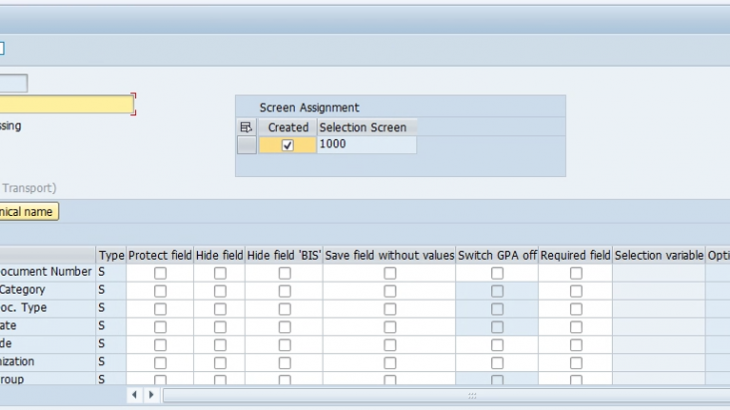Click Selection variable cell for Document Number
Viewport: 730px width, 410px height.
pos(659,273)
